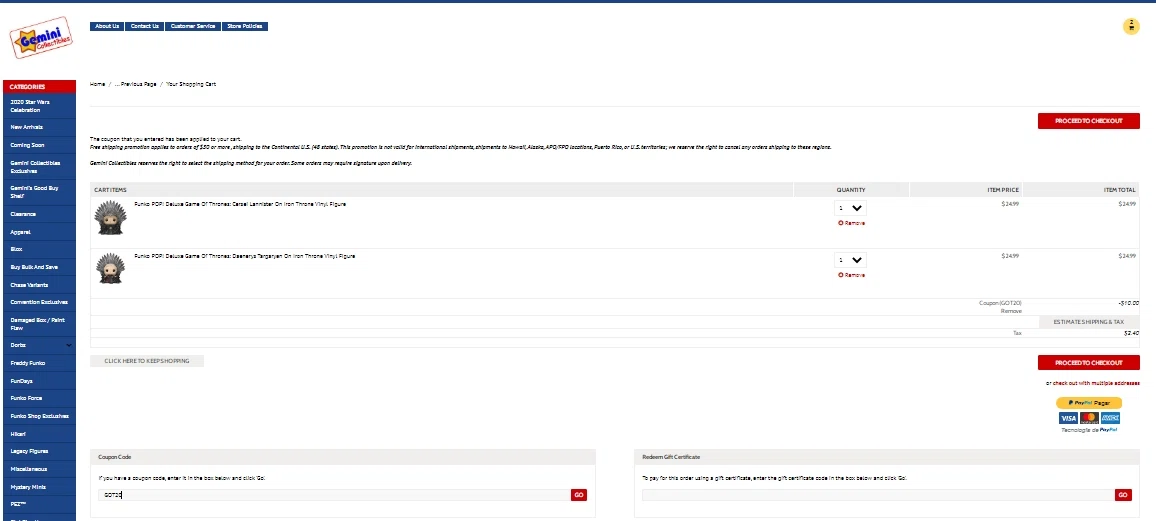Select the Clearance category

(x=39, y=214)
